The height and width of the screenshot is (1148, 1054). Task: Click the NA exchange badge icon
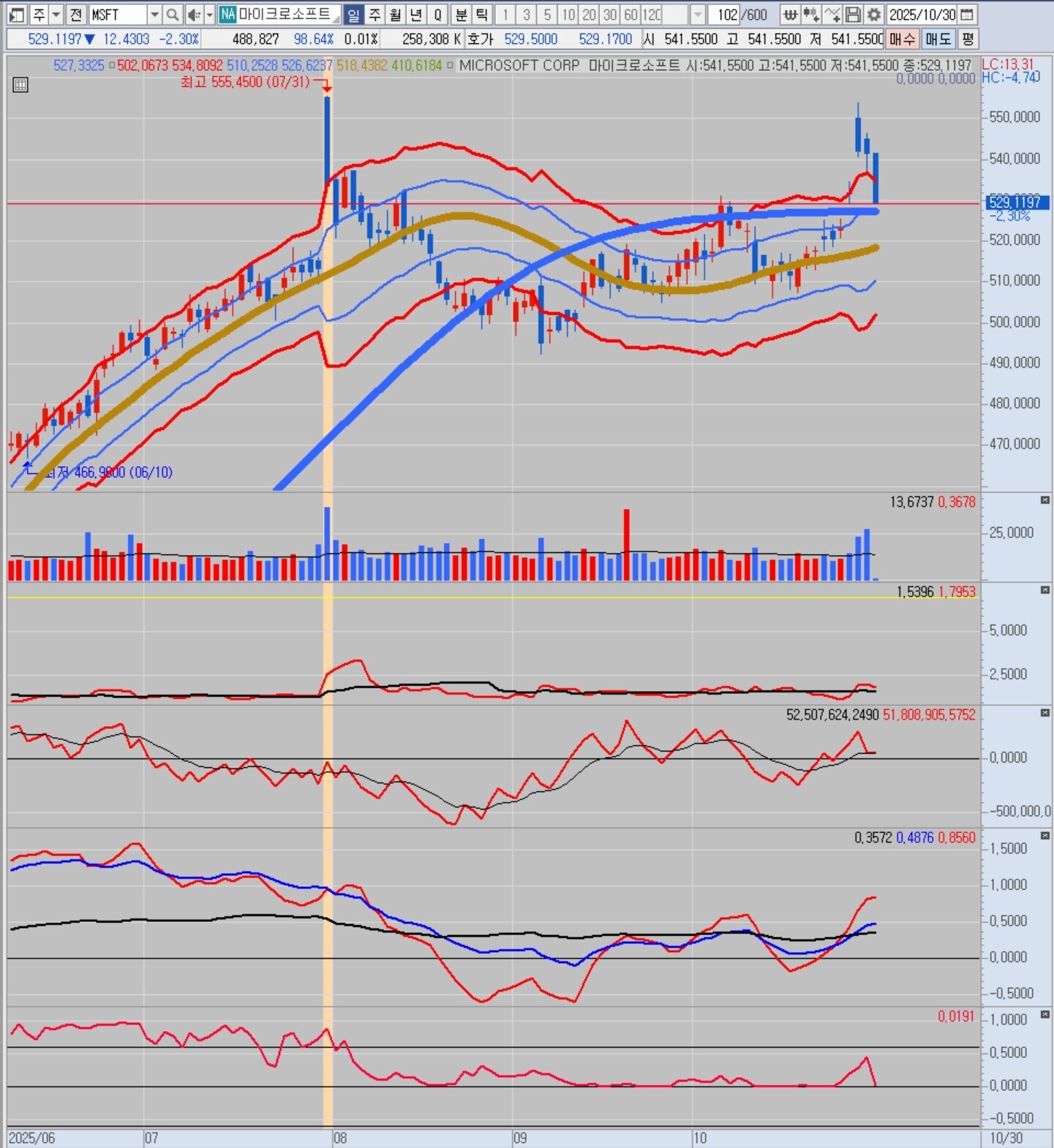pos(227,14)
